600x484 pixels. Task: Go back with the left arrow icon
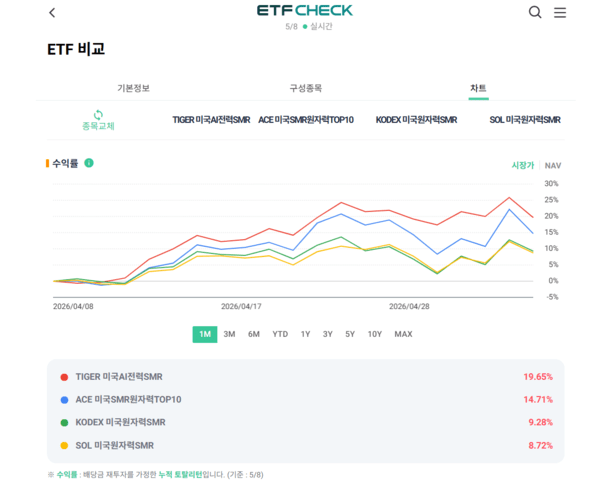tap(52, 13)
